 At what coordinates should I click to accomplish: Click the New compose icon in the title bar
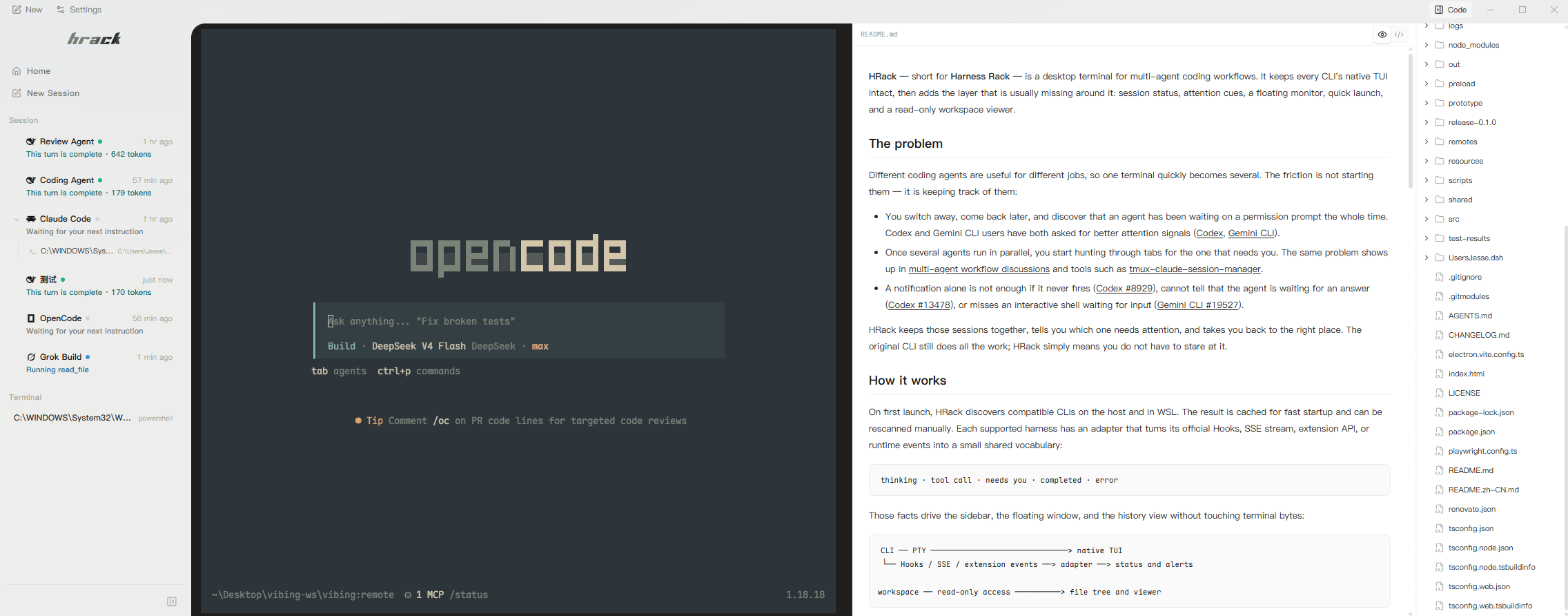(x=17, y=10)
